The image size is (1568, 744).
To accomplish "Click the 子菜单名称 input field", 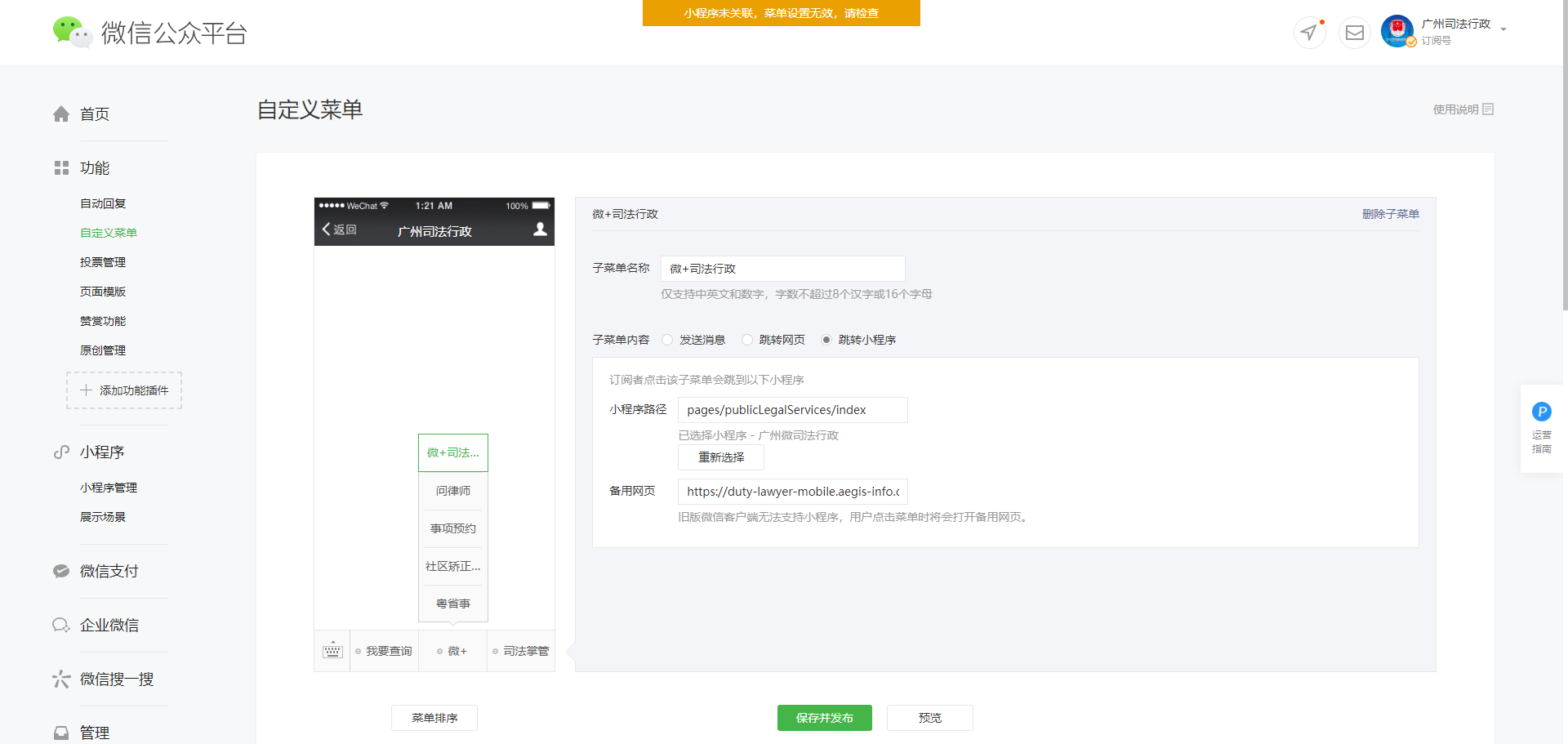I will [783, 269].
